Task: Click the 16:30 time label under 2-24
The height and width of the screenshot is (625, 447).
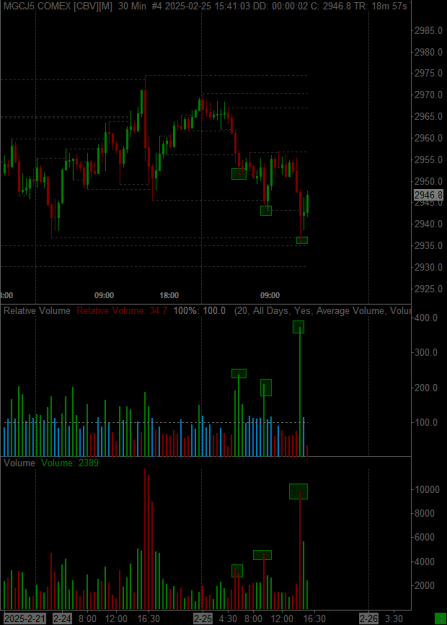Action: [x=149, y=619]
